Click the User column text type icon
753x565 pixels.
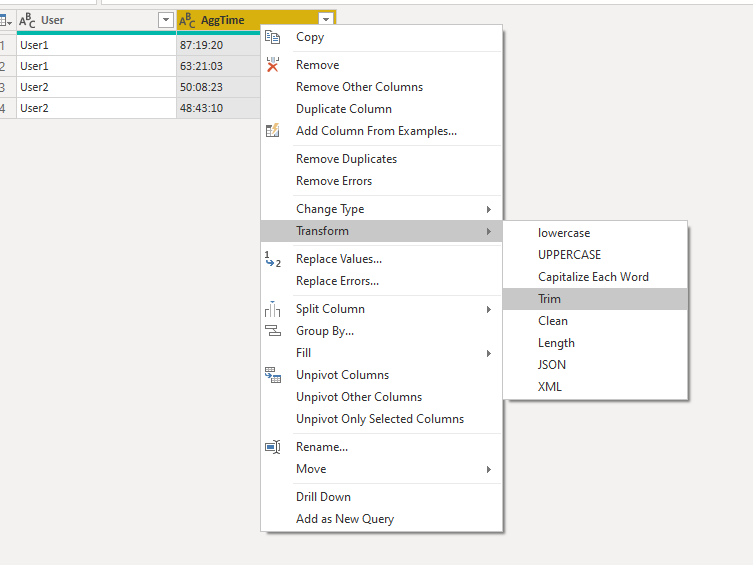click(27, 20)
